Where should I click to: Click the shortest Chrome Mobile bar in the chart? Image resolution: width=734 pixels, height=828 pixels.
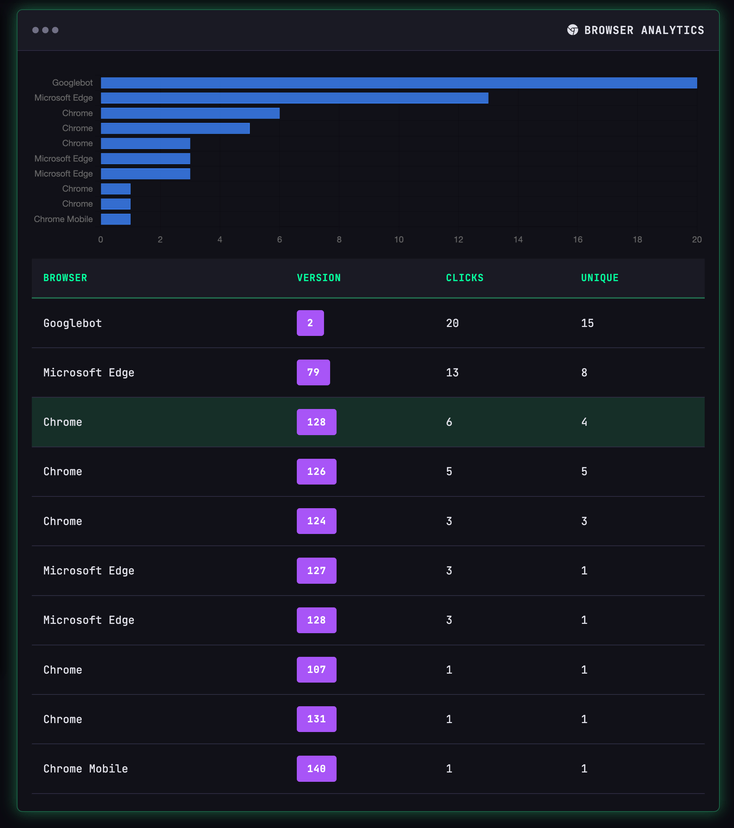coord(114,219)
